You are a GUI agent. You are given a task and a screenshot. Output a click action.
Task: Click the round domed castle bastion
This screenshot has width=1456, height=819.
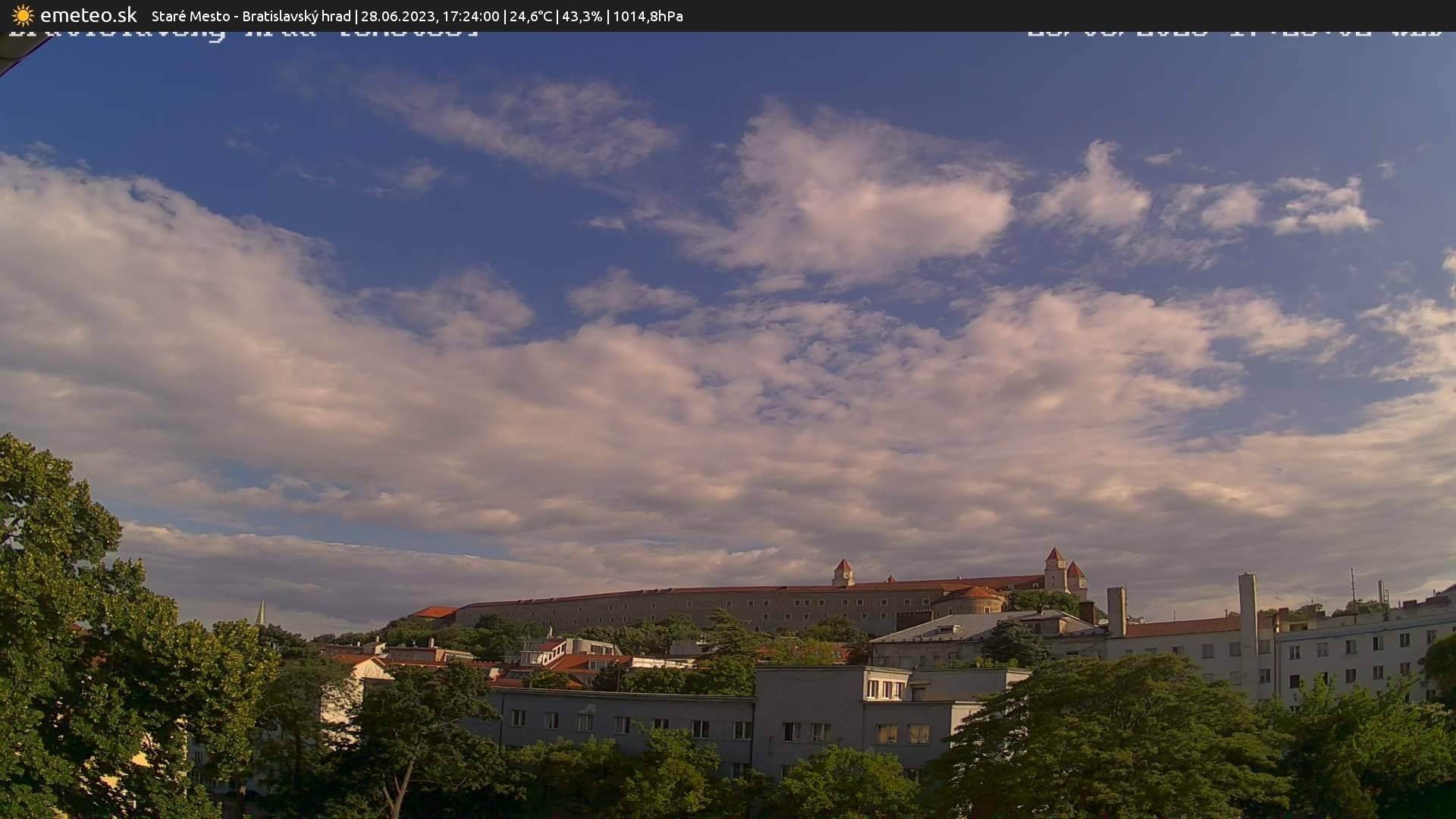coord(971,600)
